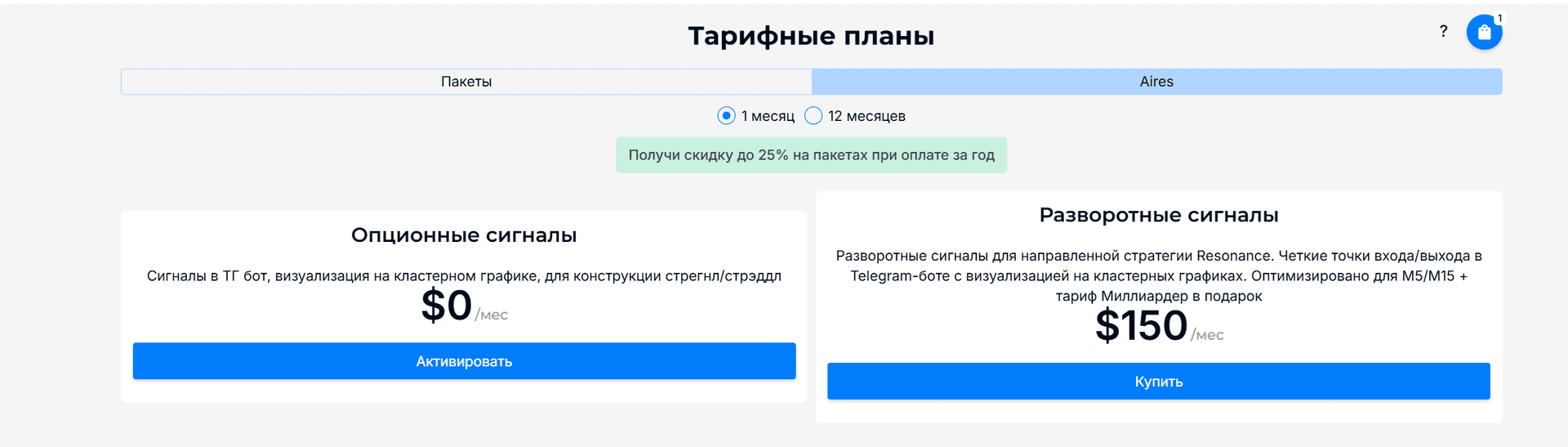The width and height of the screenshot is (1568, 447).
Task: Click the yearly discount green banner
Action: coord(811,155)
